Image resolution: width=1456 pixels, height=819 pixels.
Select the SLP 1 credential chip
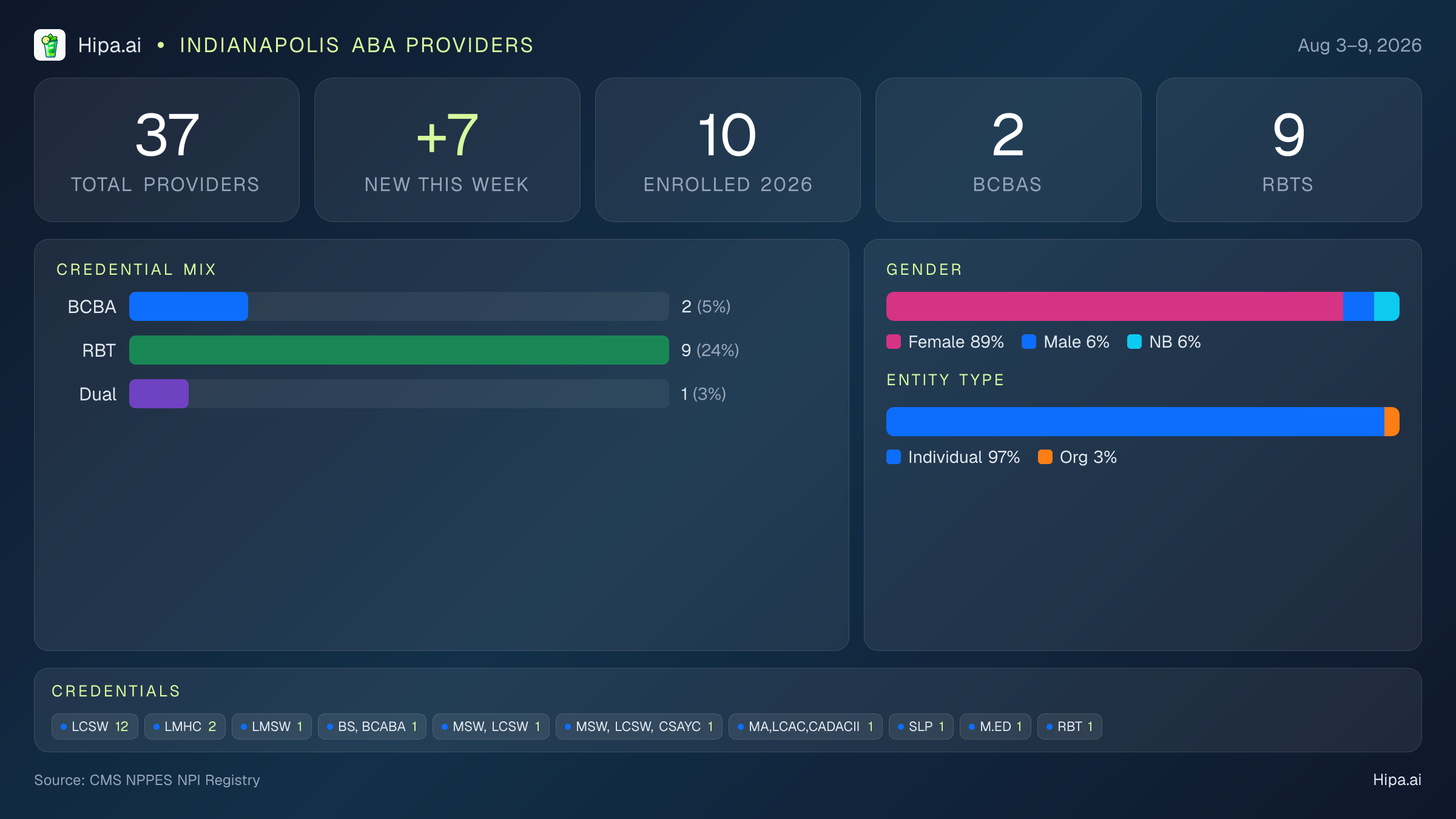click(921, 726)
